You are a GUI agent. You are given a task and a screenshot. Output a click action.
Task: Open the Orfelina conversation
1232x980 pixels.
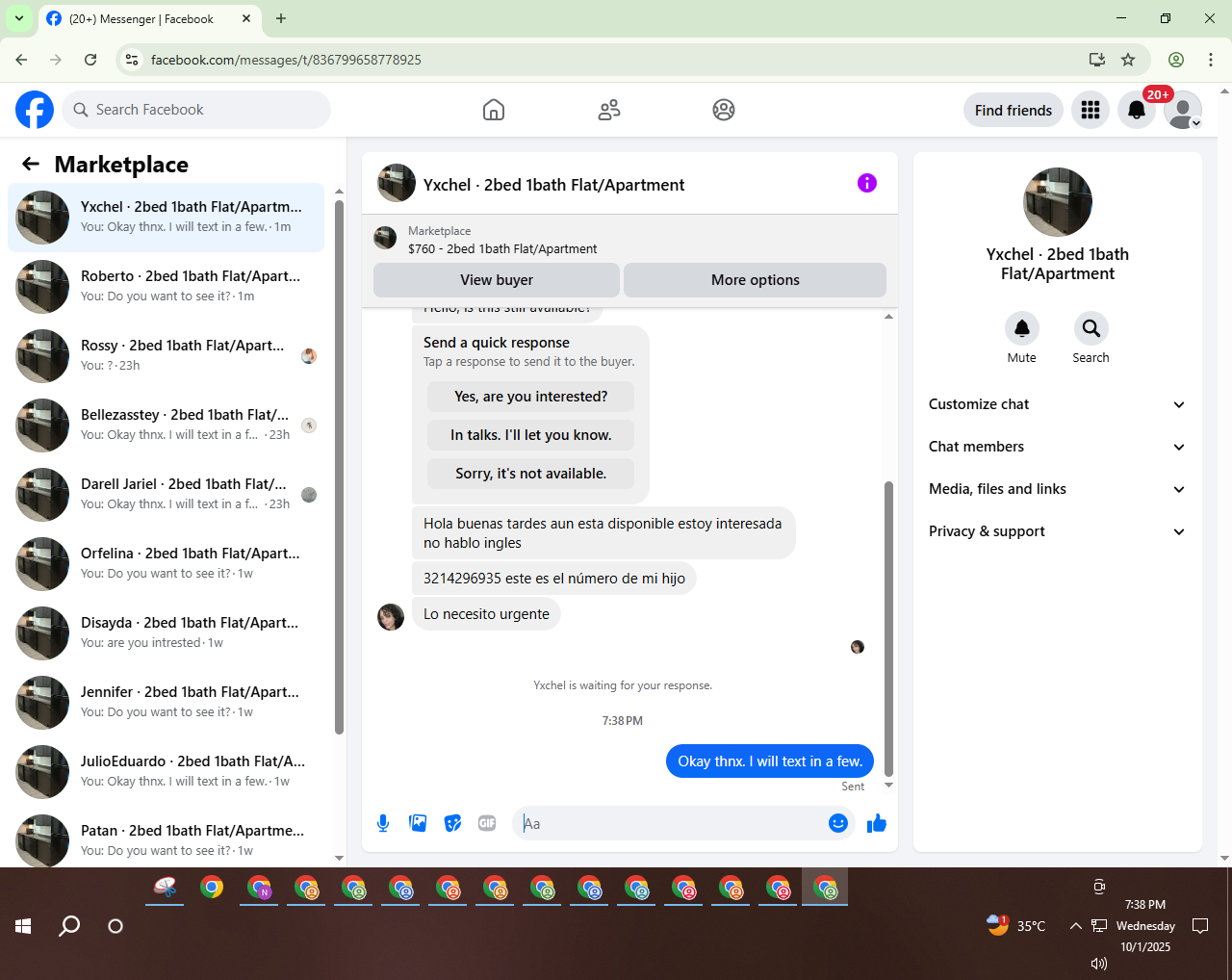pyautogui.click(x=166, y=564)
